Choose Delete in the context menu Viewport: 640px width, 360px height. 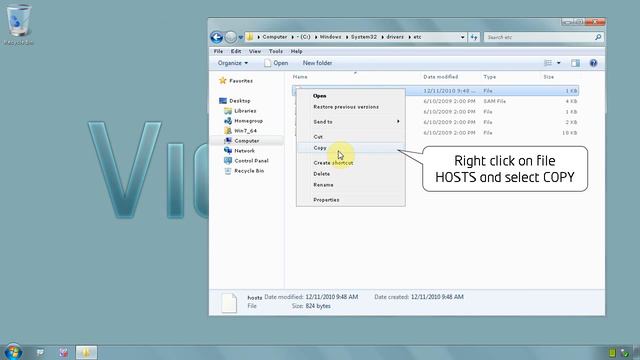click(321, 174)
